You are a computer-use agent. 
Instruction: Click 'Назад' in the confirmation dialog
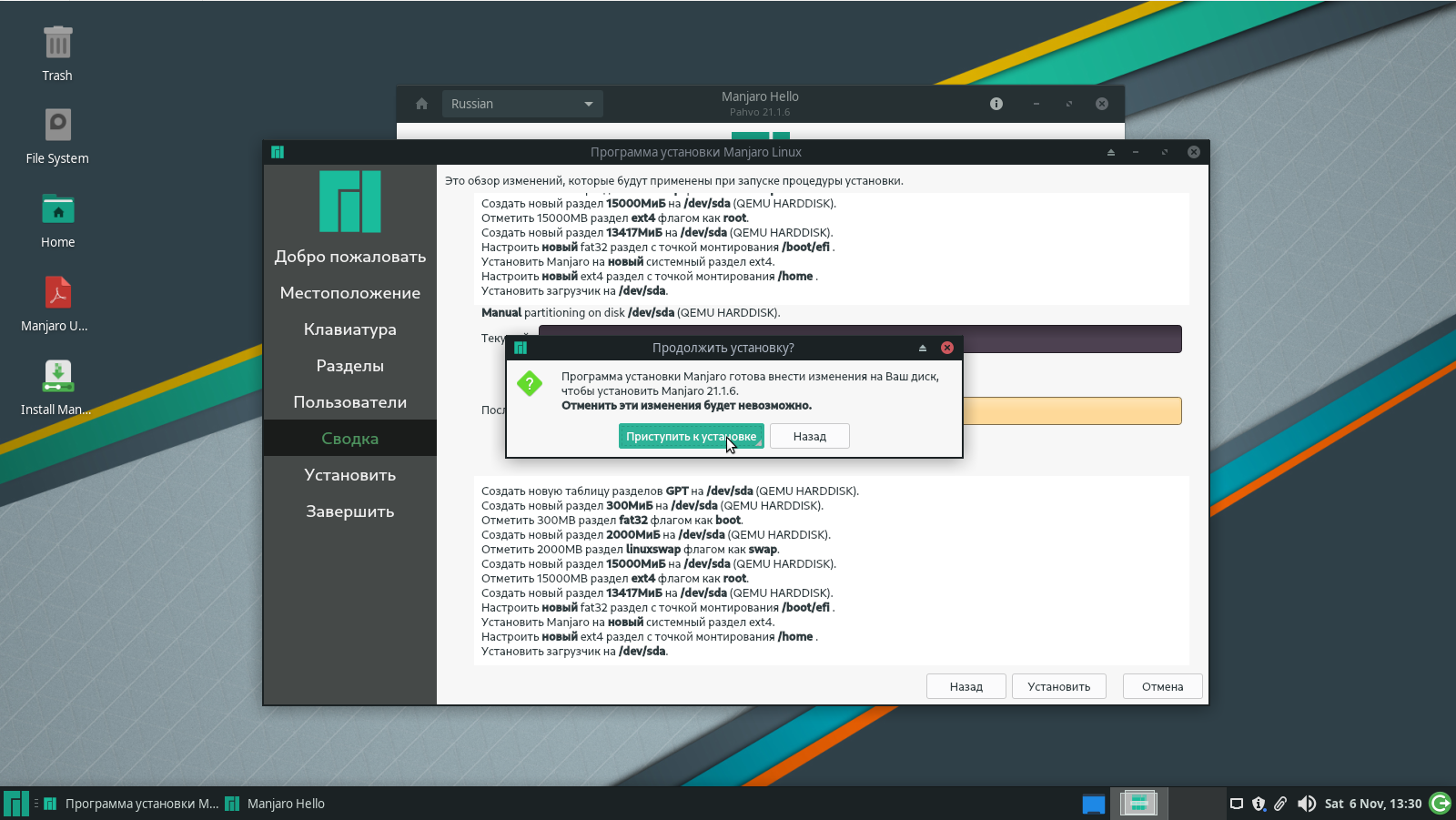[x=809, y=436]
